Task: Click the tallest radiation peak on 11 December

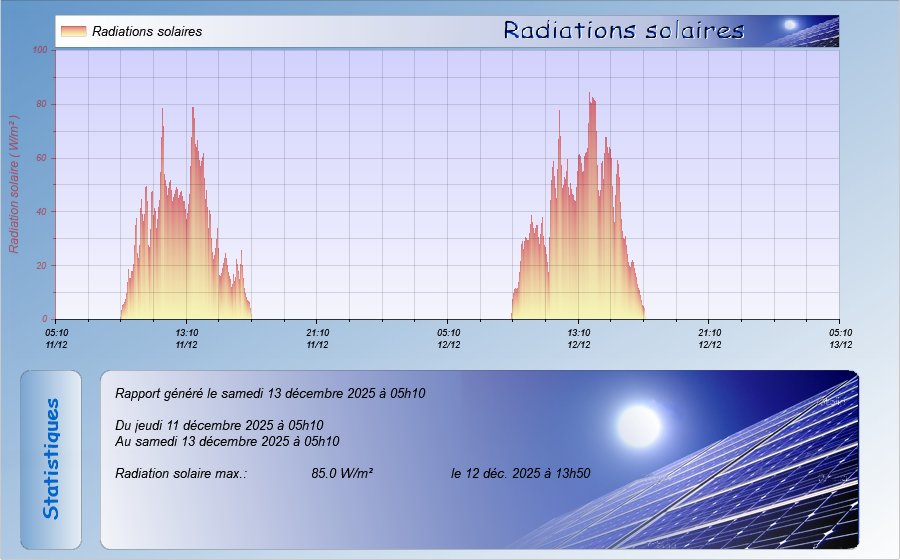Action: 193,109
